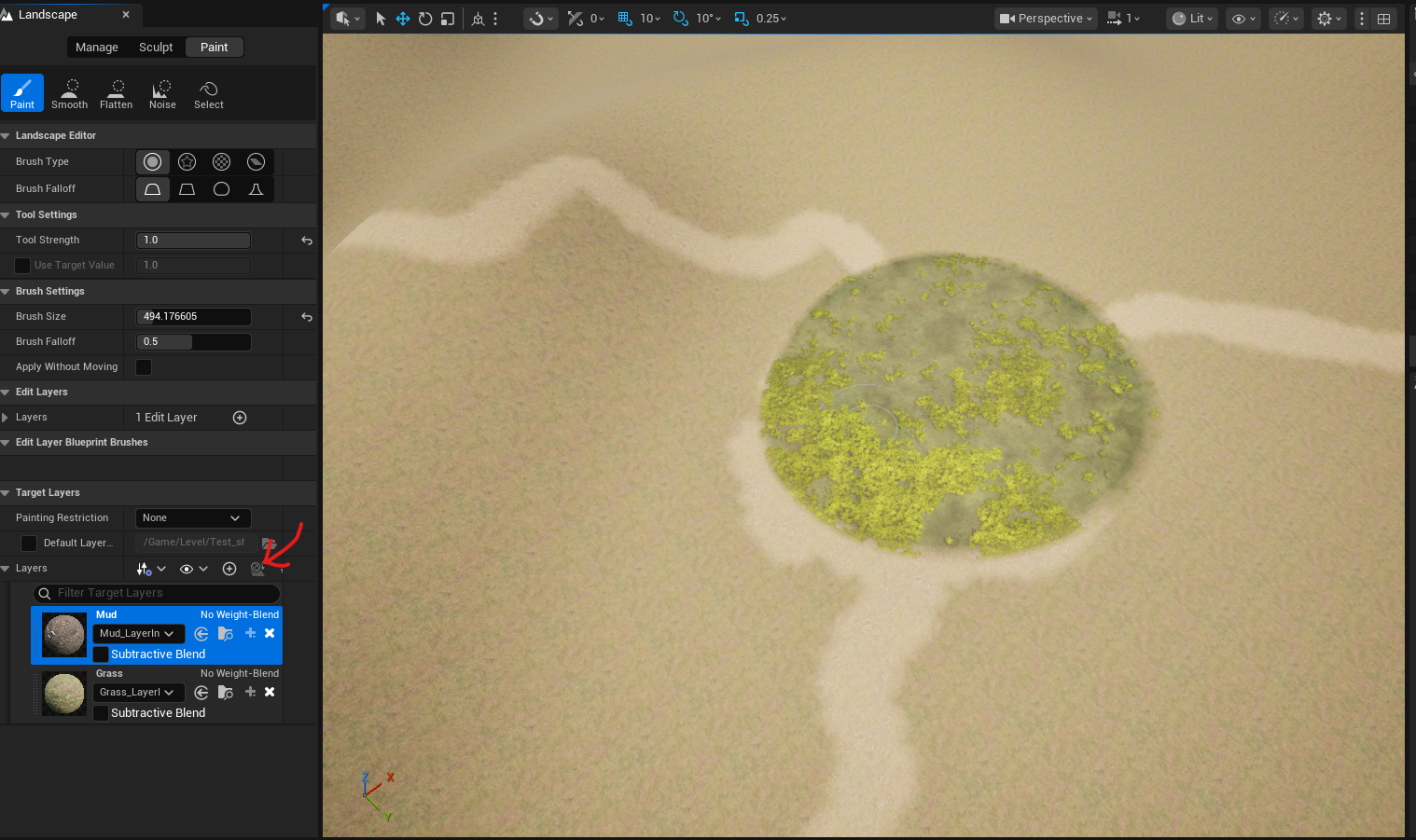The height and width of the screenshot is (840, 1416).
Task: Select the Noise landscape tool
Action: point(162,94)
